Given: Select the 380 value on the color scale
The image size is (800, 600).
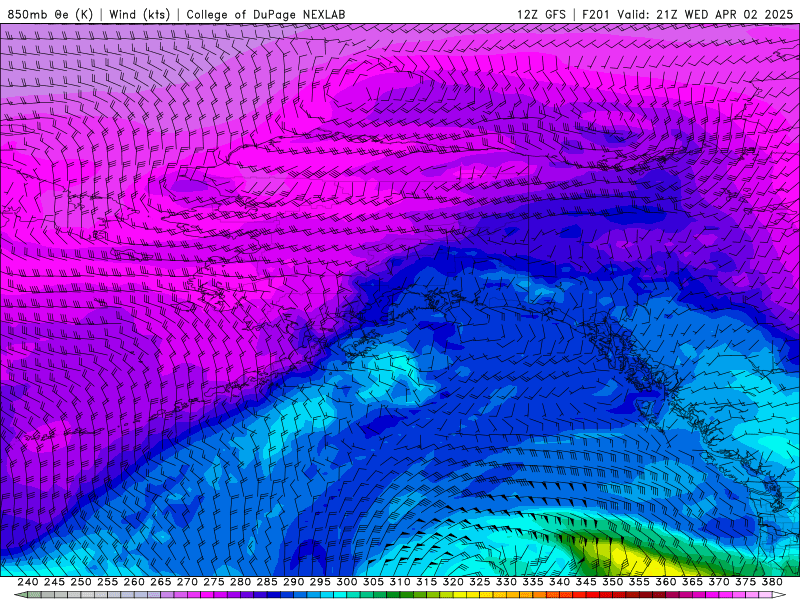Looking at the screenshot, I should pyautogui.click(x=772, y=582).
